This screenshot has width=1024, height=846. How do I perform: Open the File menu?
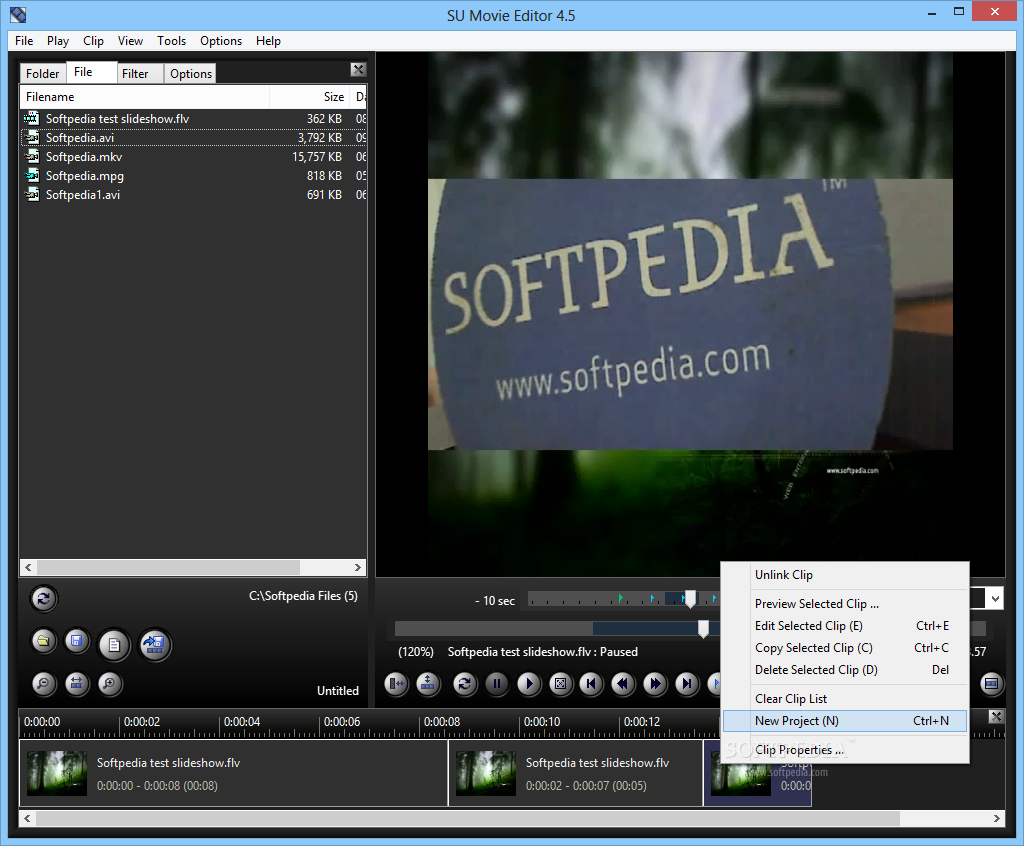coord(24,41)
